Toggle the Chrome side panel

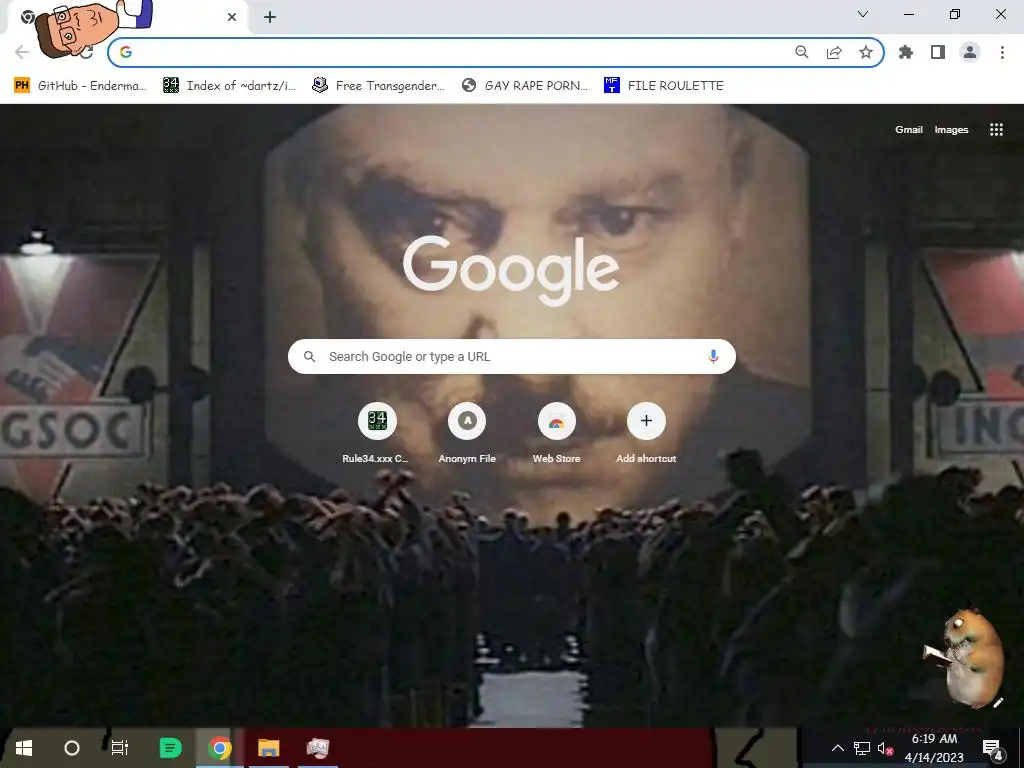pos(938,52)
